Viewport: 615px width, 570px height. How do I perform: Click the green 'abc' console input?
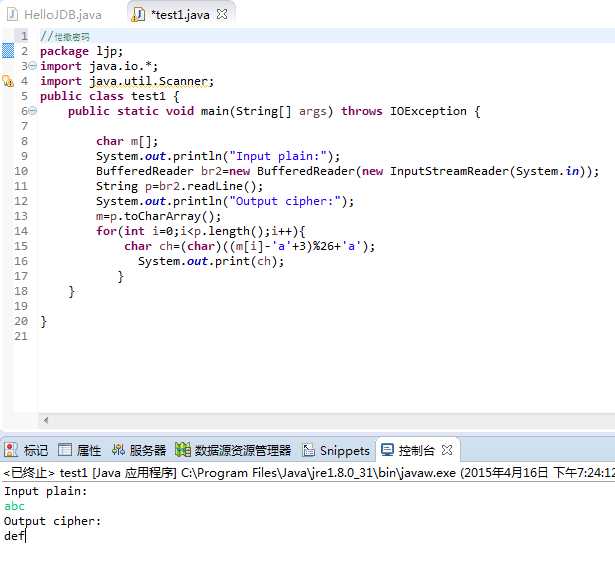[14, 506]
